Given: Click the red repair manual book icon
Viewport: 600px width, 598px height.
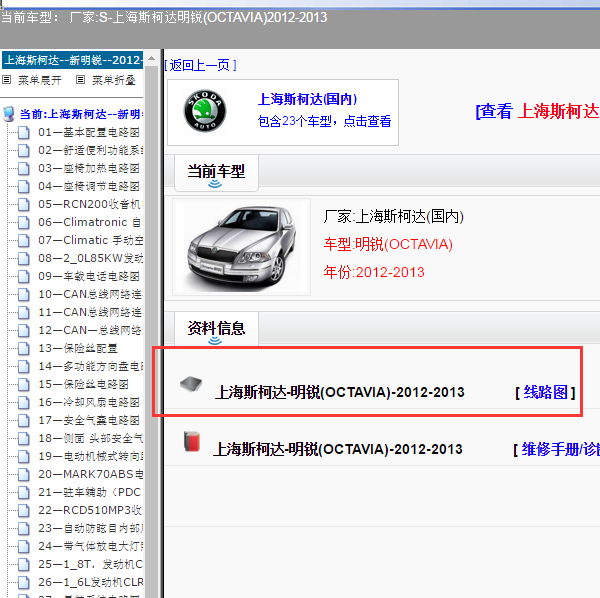Looking at the screenshot, I should coord(192,442).
